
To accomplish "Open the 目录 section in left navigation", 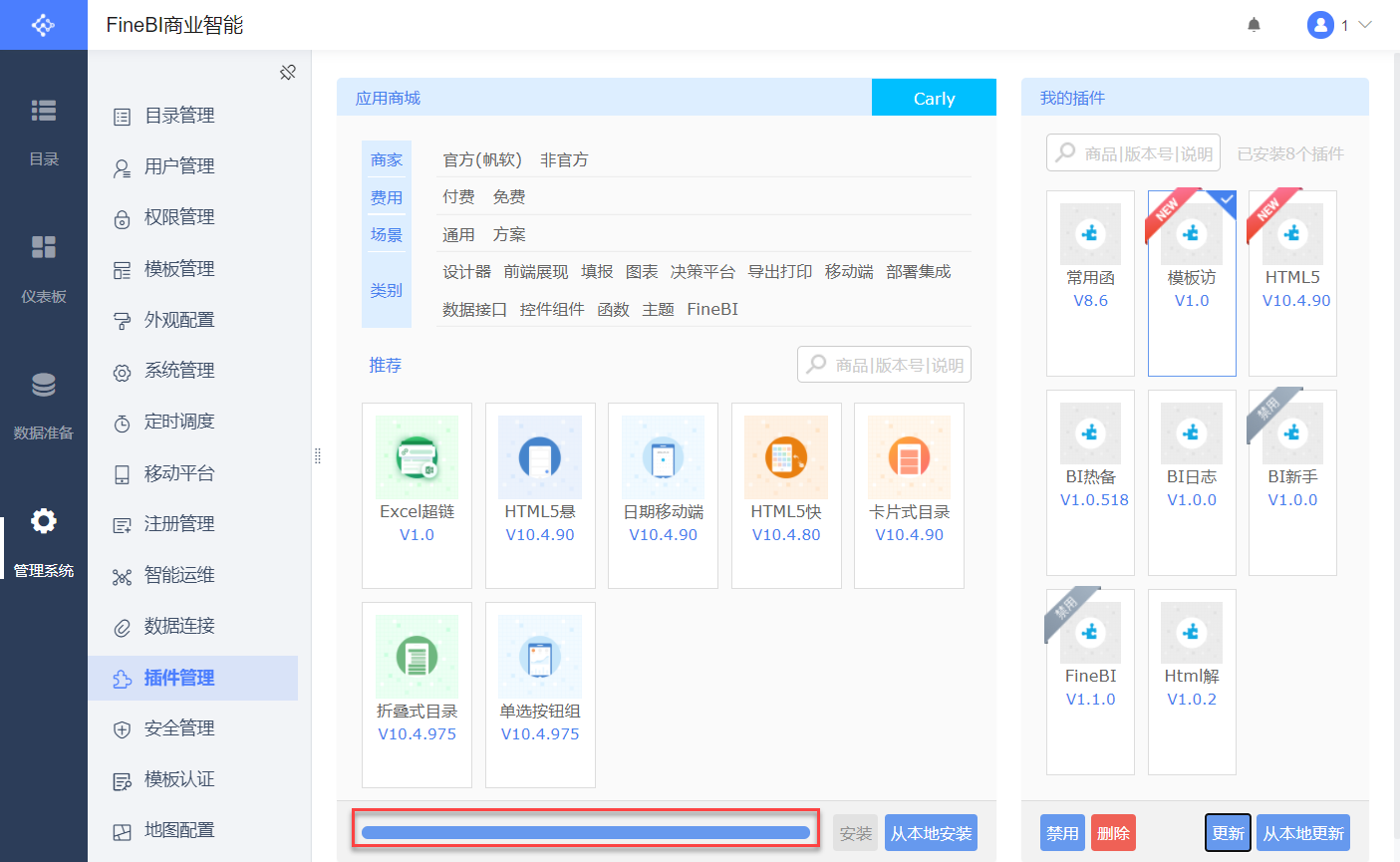I will coord(44,132).
